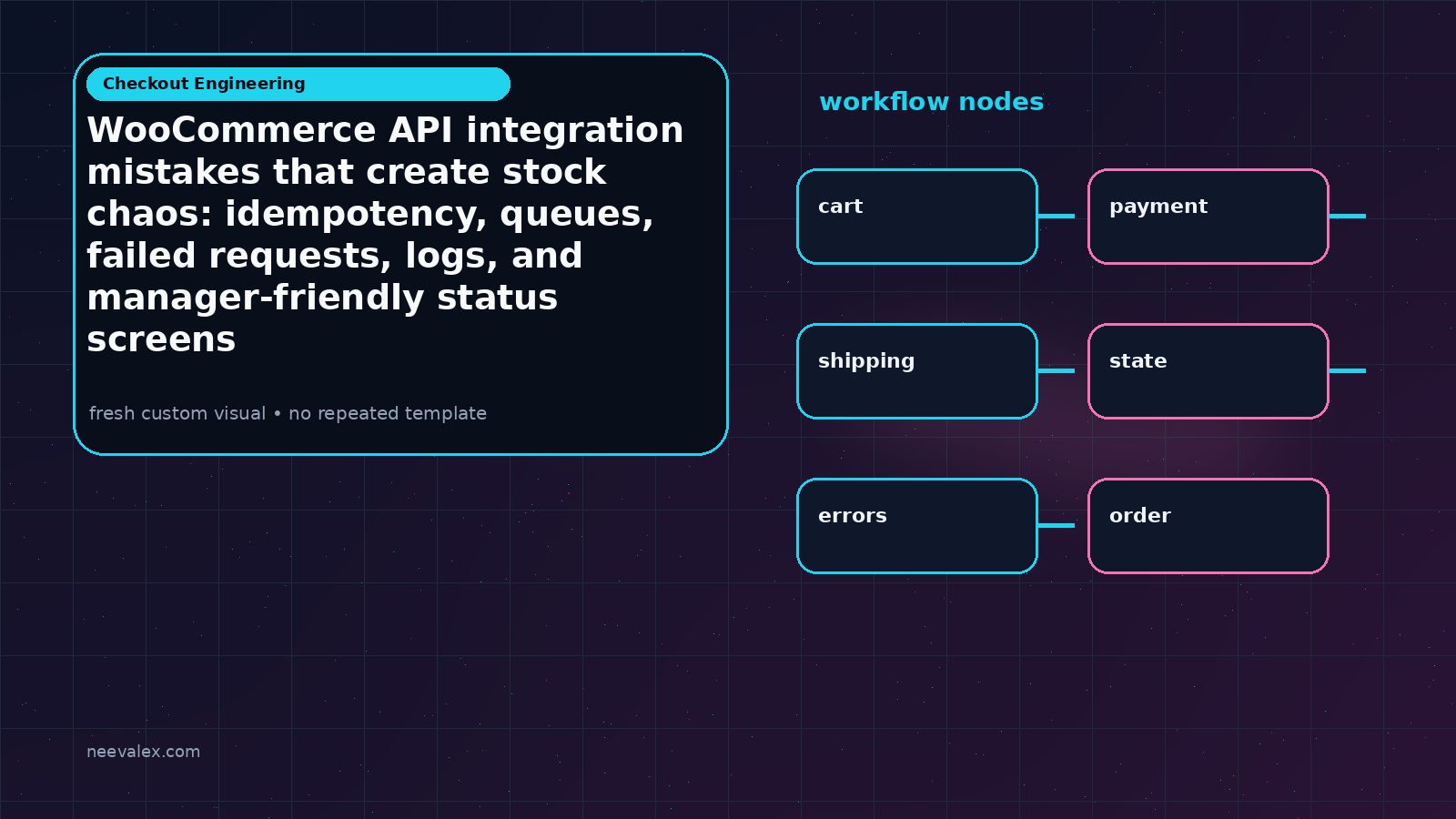Open the state workflow node
Image resolution: width=1456 pixels, height=819 pixels.
click(1208, 371)
